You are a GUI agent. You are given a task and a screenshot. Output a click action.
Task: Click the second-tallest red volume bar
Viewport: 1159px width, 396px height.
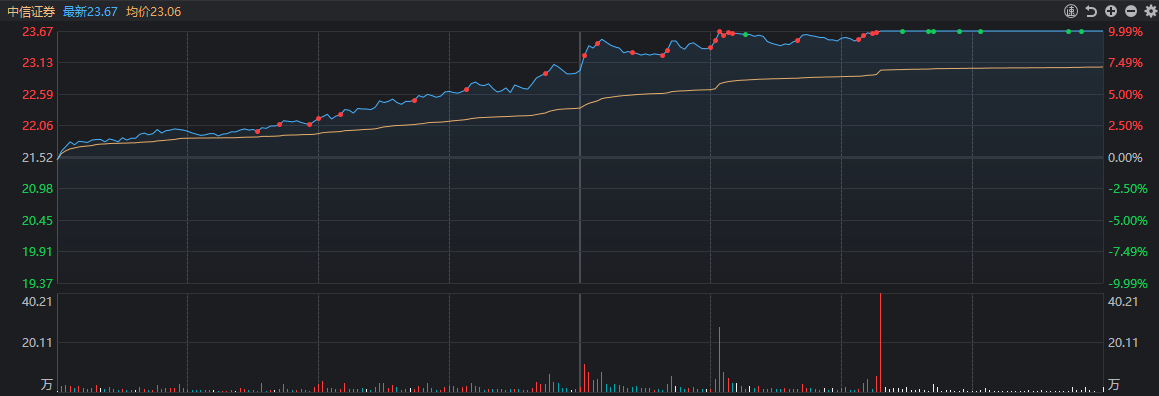pyautogui.click(x=719, y=359)
